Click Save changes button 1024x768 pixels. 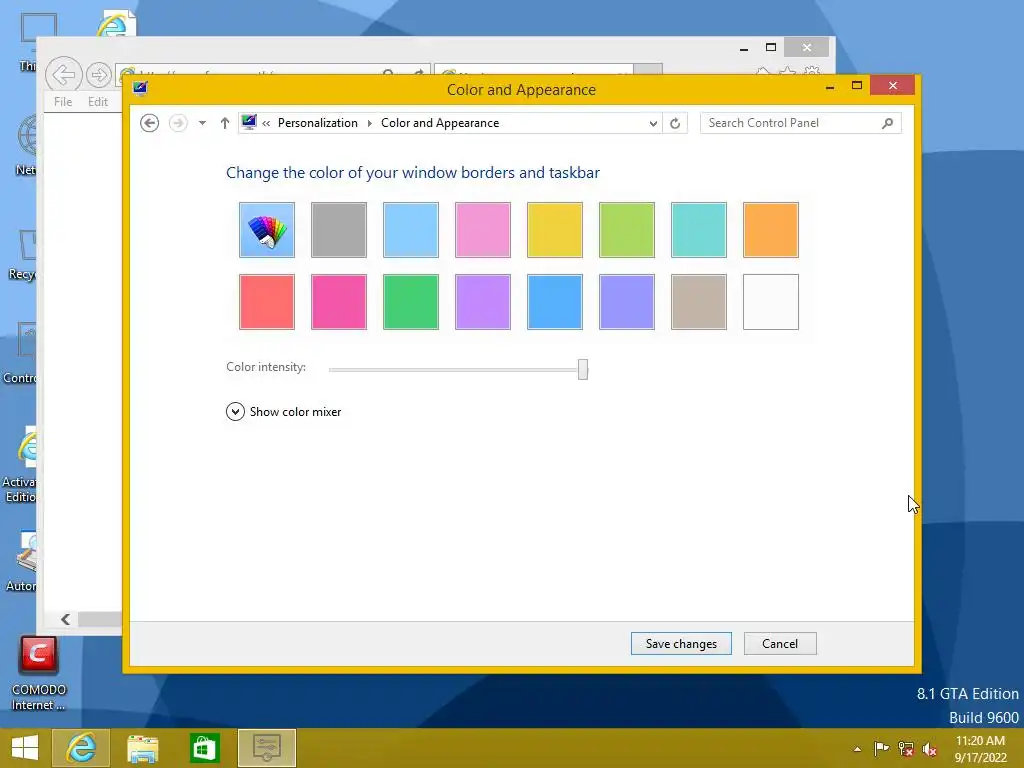pos(681,643)
